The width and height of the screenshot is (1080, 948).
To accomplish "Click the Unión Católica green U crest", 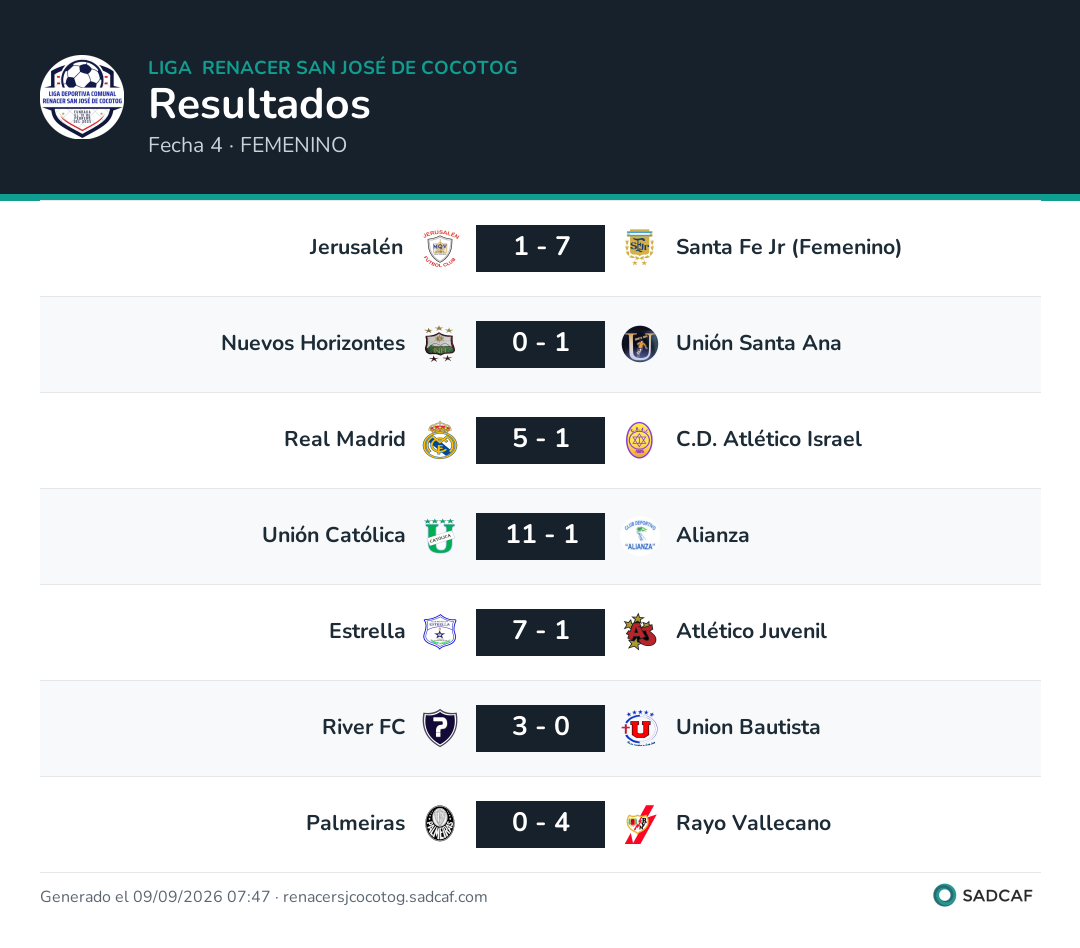I will click(x=440, y=536).
